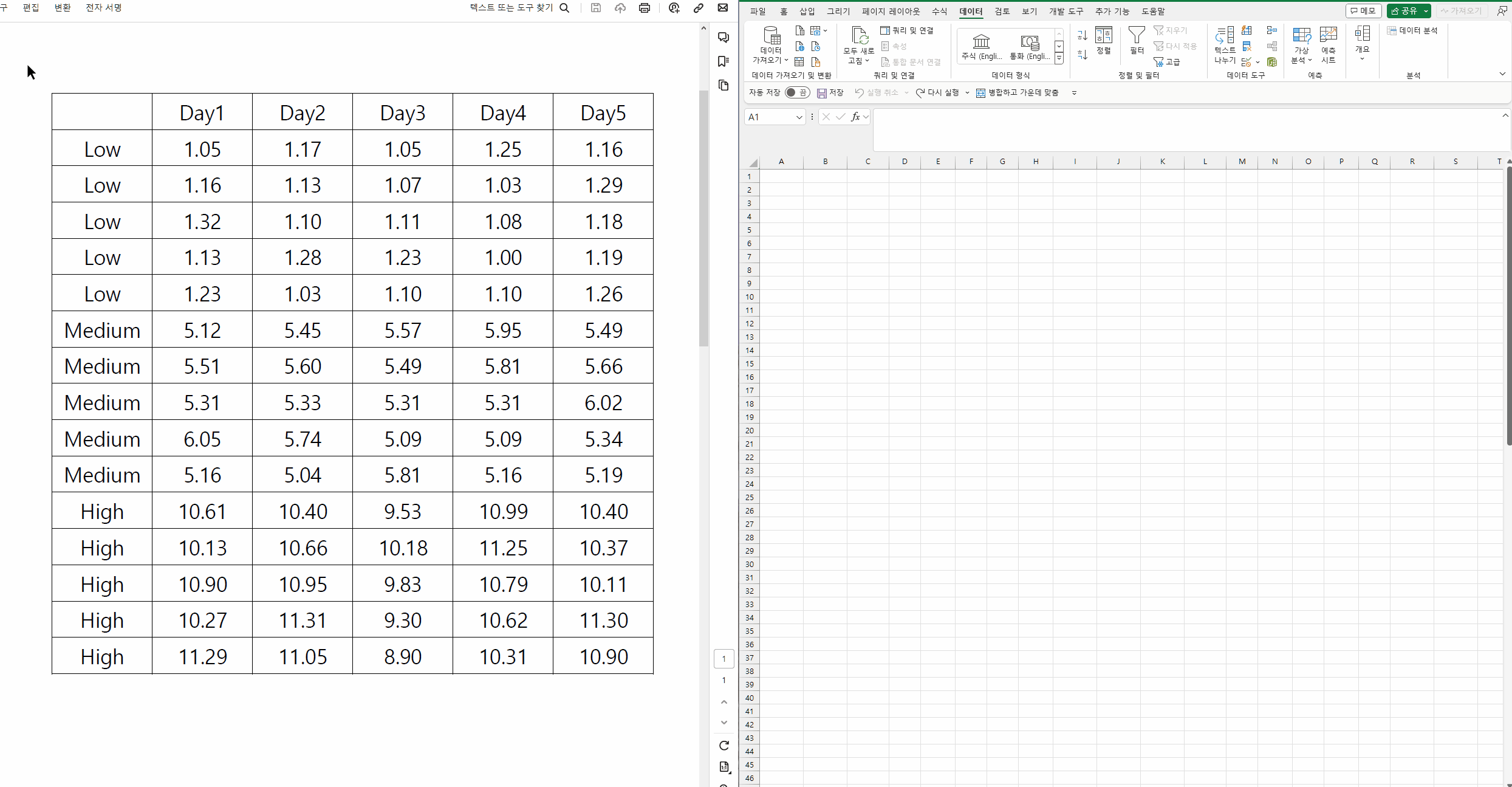Open the 삽입 (Insert) ribbon tab
The image size is (1512, 787).
(807, 11)
